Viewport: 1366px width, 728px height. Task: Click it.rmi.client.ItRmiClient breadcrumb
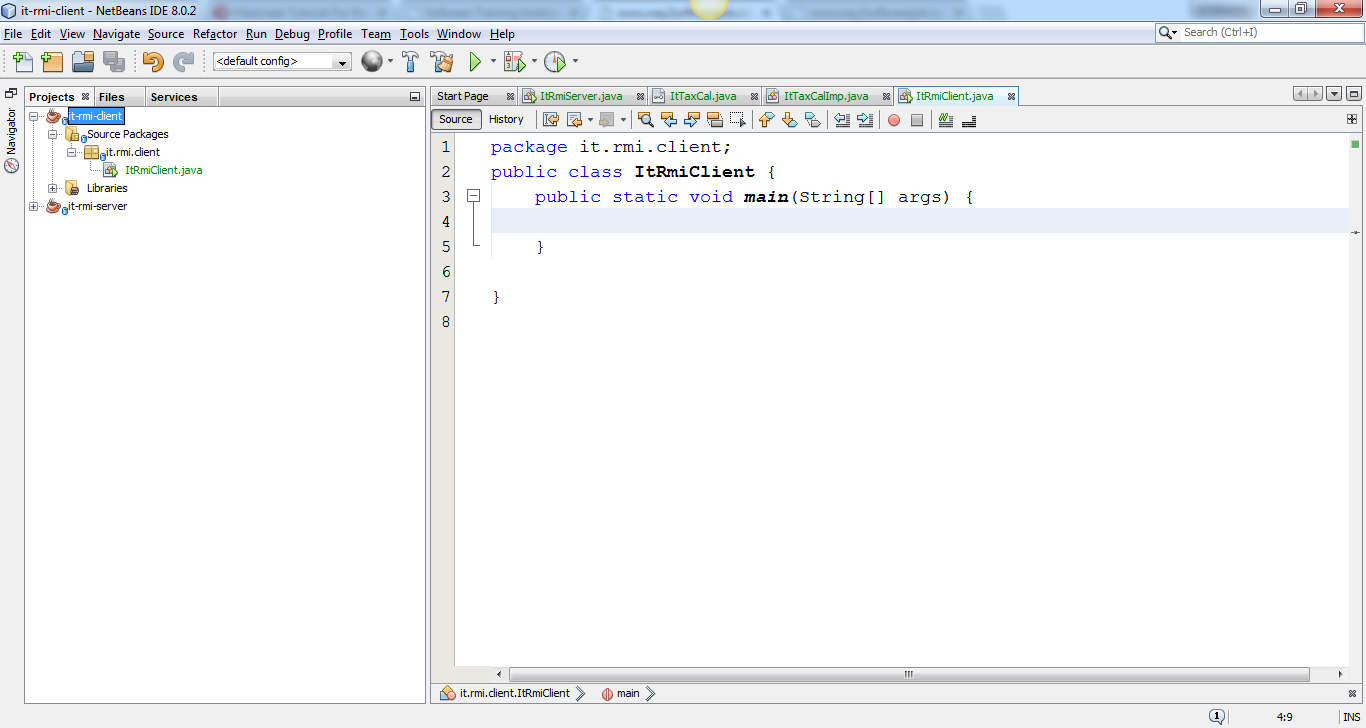click(x=514, y=693)
